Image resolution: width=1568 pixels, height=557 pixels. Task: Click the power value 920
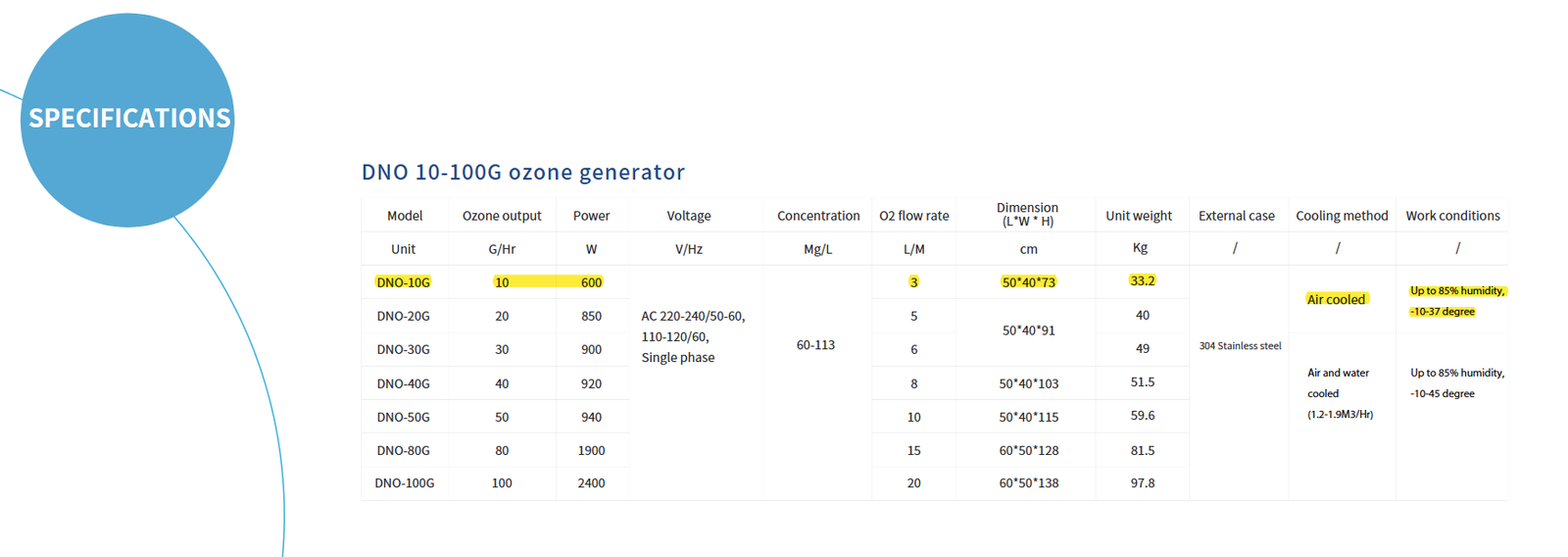[591, 383]
